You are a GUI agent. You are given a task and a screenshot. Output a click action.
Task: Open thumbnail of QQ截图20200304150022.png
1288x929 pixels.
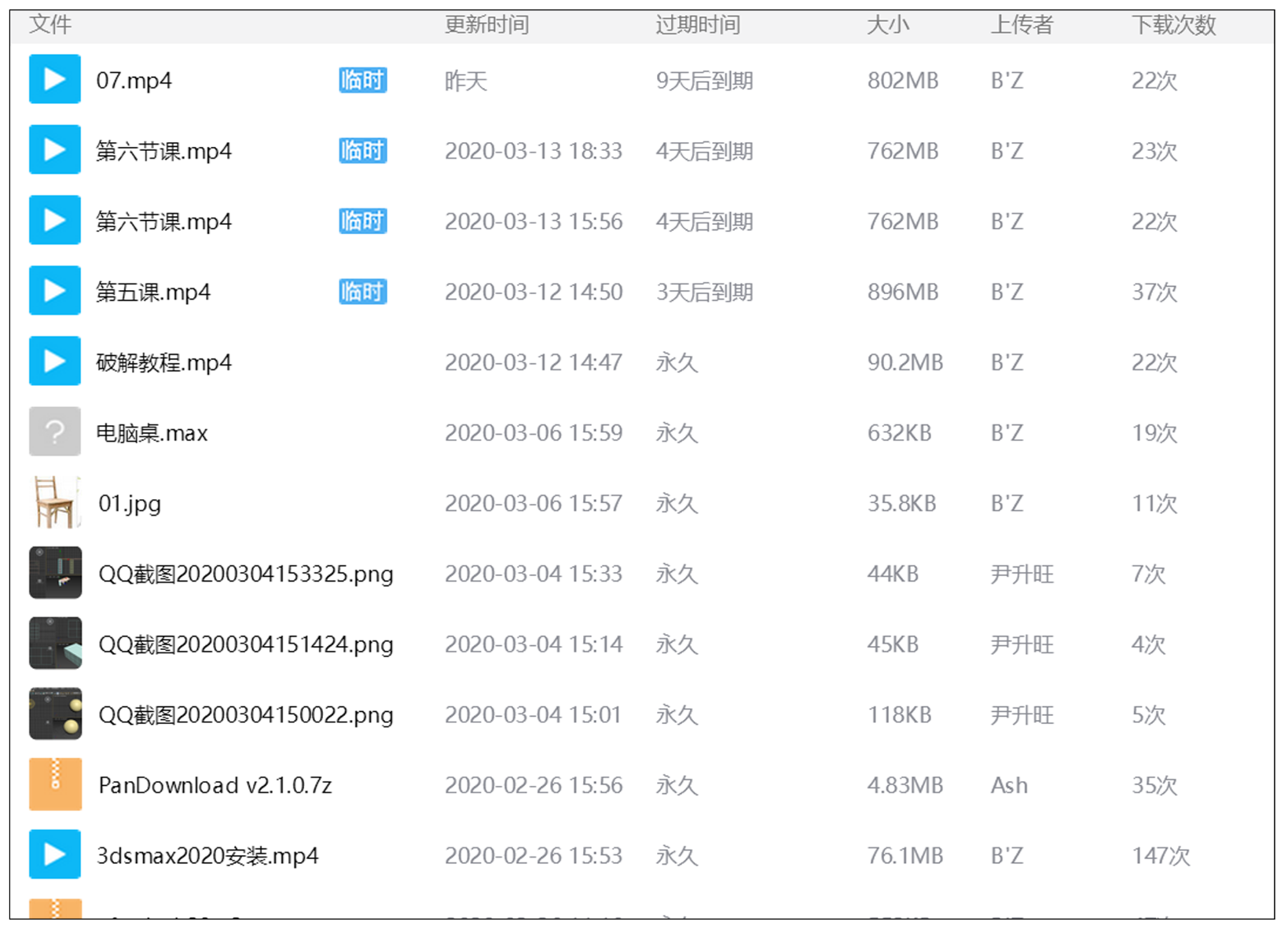pyautogui.click(x=54, y=714)
